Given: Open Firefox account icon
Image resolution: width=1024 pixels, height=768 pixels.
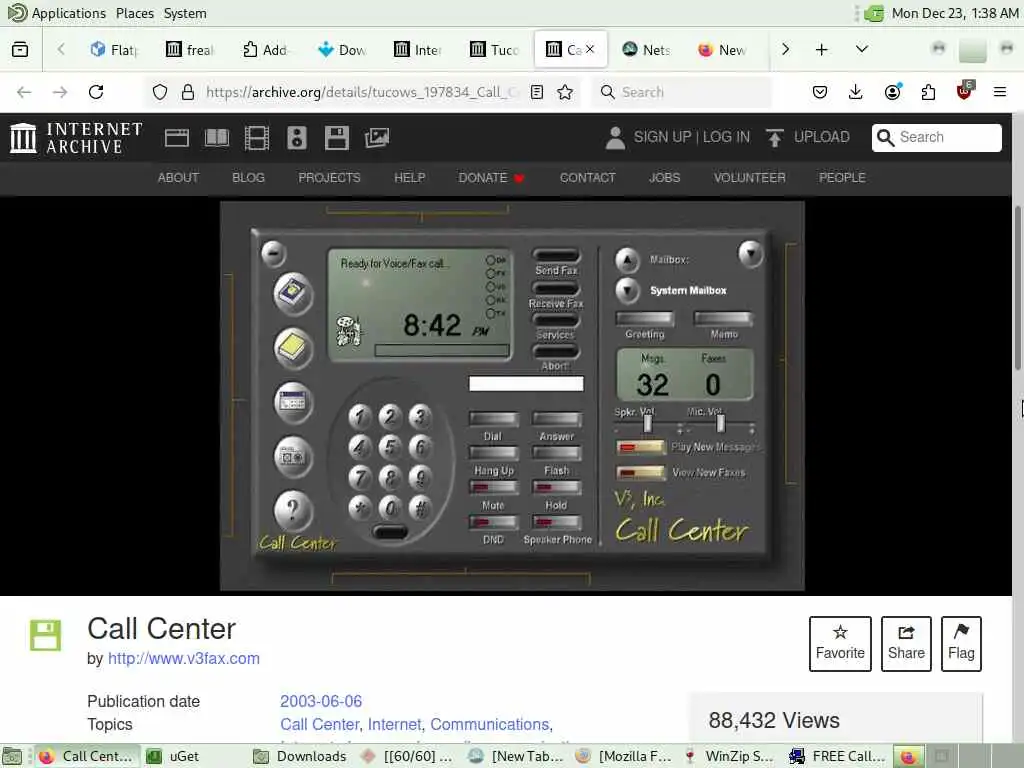Looking at the screenshot, I should coord(893,92).
